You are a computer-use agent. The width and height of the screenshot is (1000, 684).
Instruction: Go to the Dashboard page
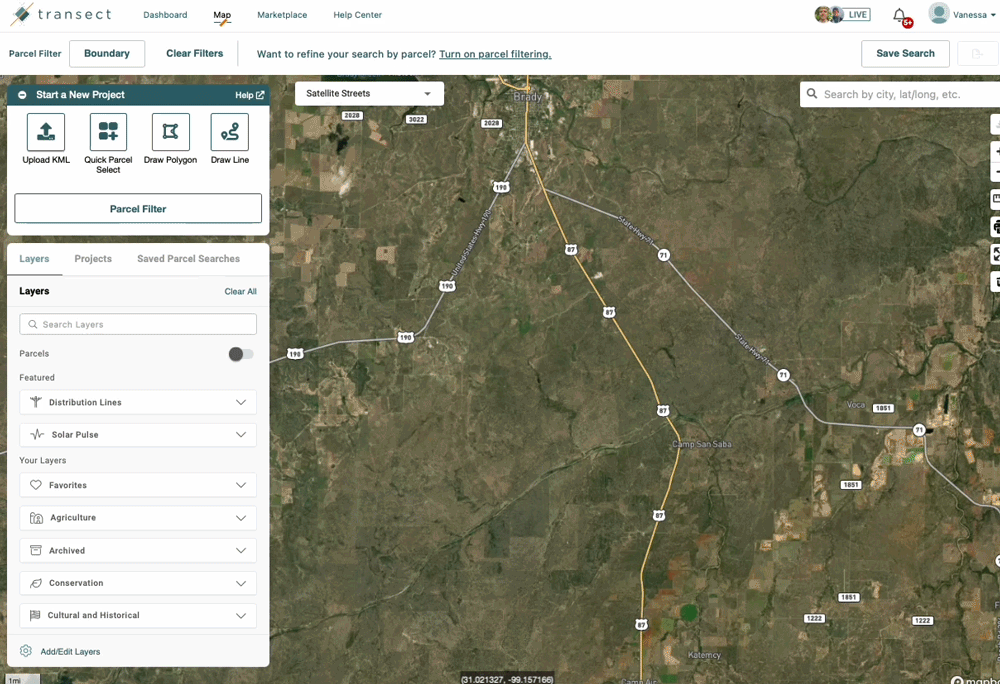tap(165, 15)
